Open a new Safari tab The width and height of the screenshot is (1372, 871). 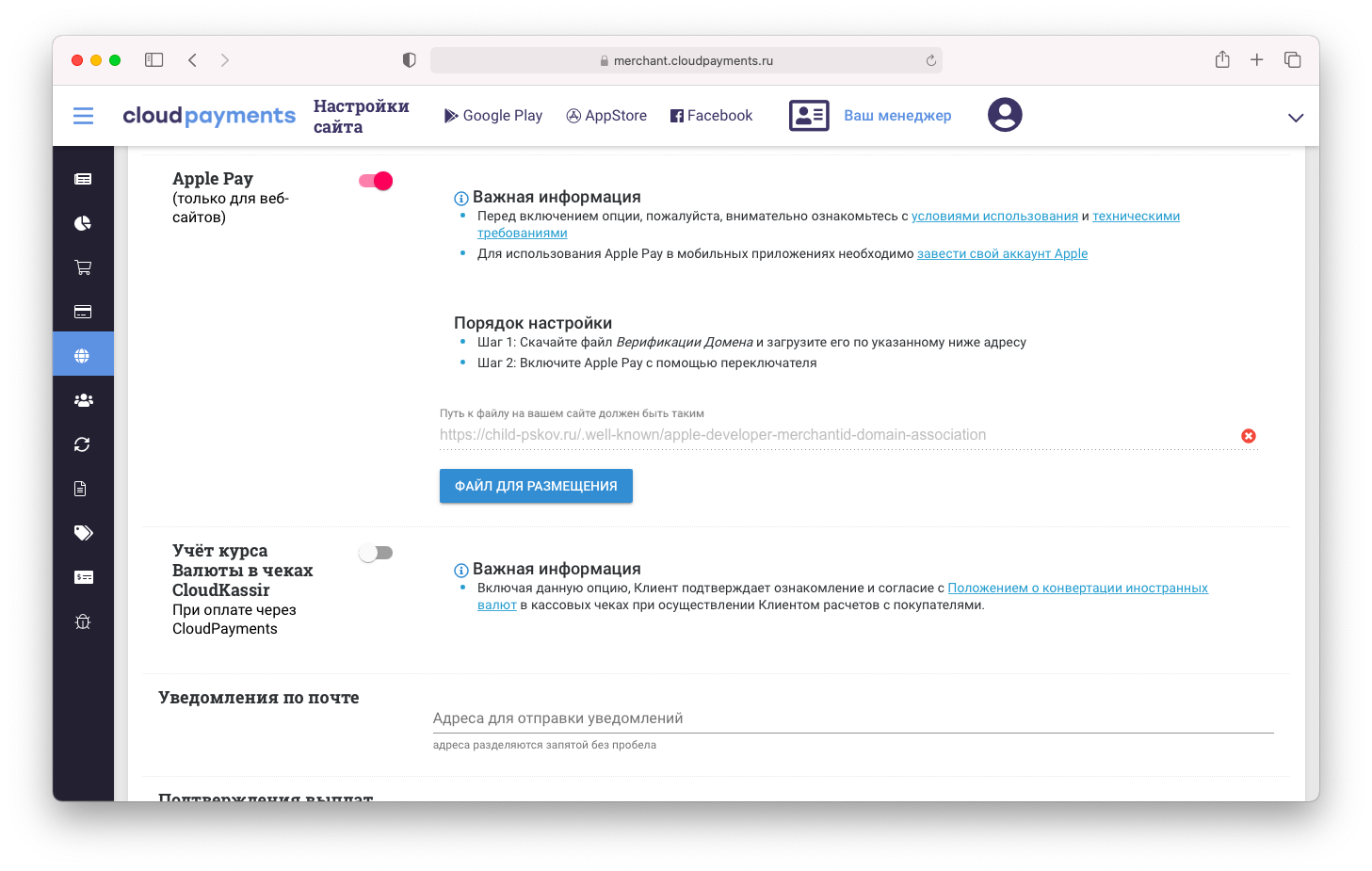coord(1256,60)
